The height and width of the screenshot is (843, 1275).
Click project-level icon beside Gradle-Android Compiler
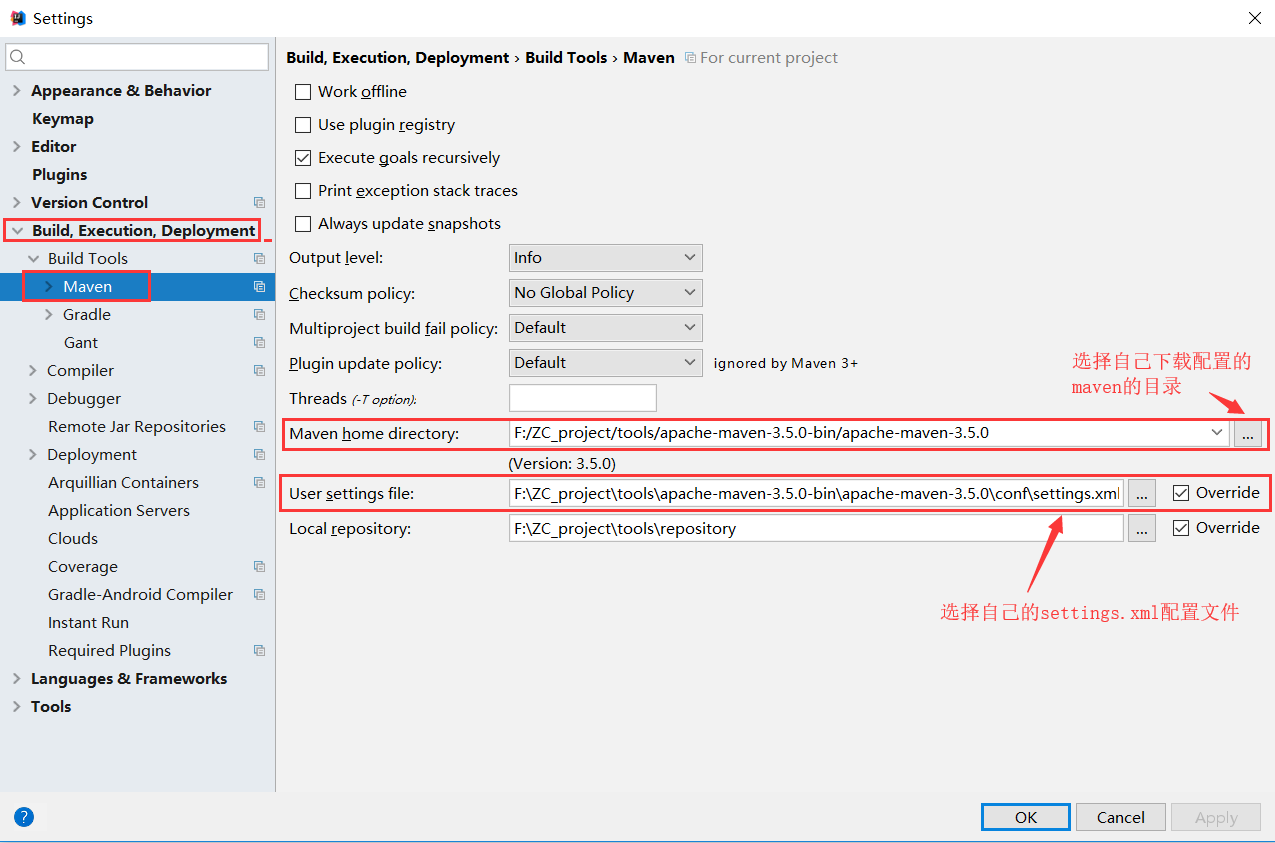[x=259, y=594]
